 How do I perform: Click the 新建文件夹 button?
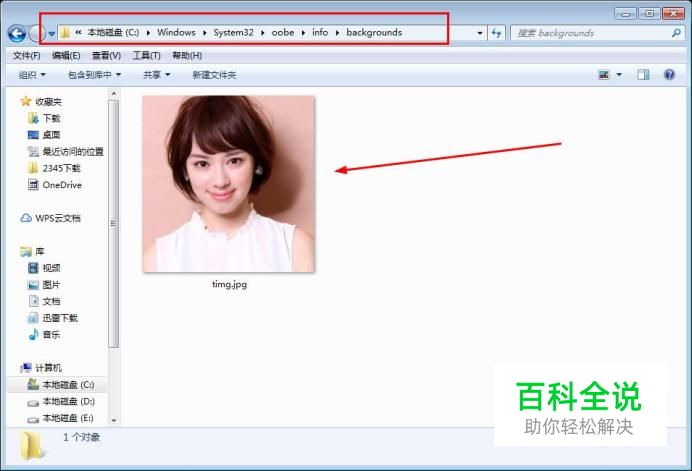click(x=214, y=75)
